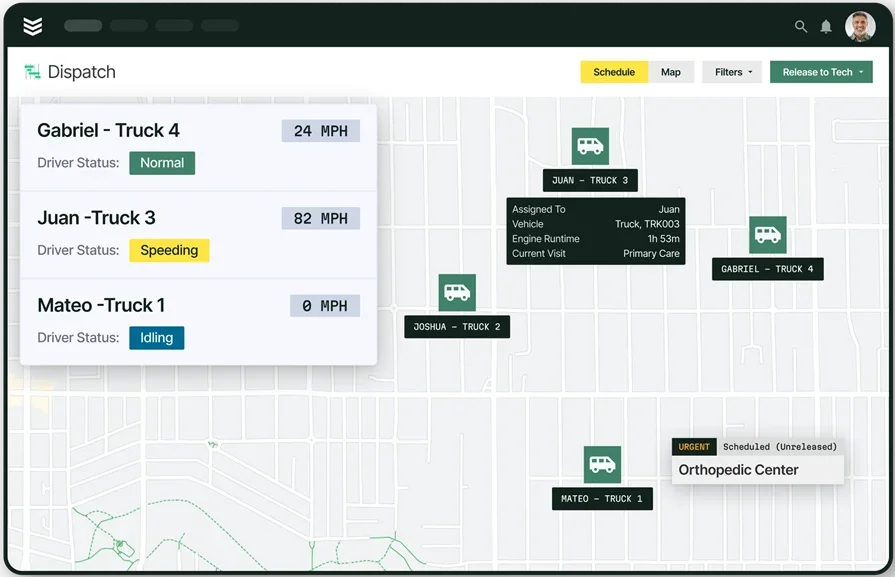
Task: Open Gabriel - Truck 4 driver row
Action: [198, 146]
